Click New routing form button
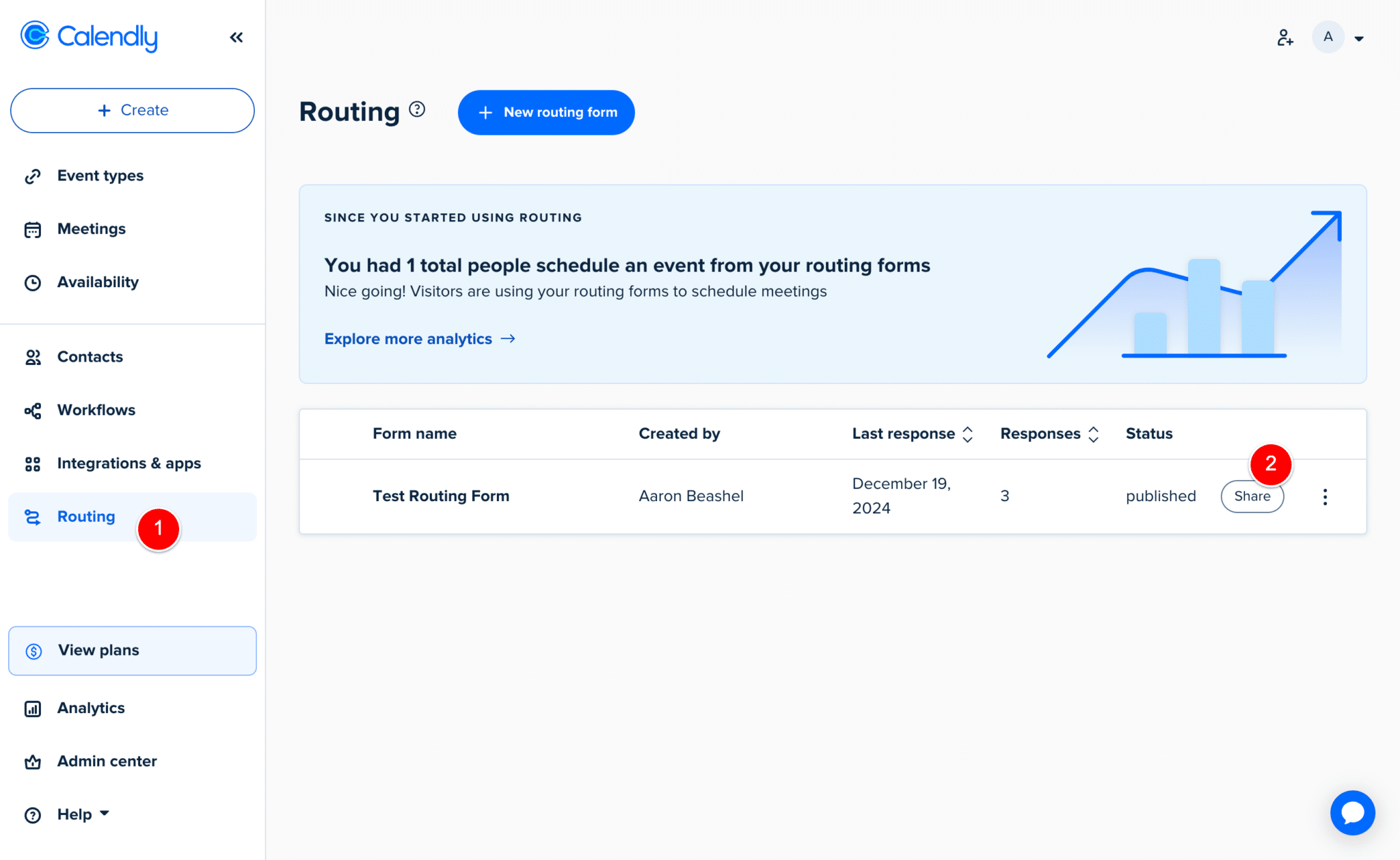The image size is (1400, 860). 546,112
